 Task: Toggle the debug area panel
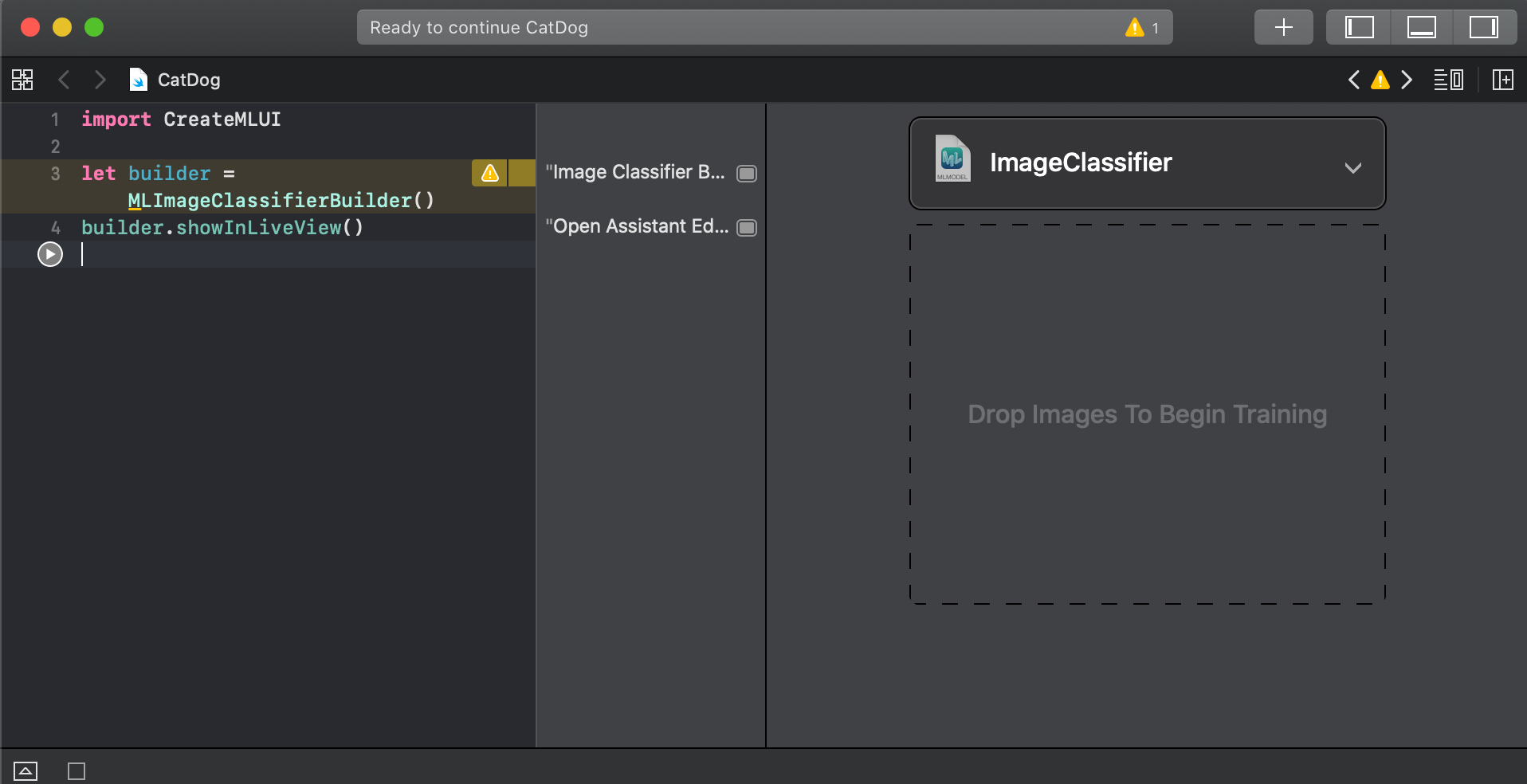point(1421,27)
